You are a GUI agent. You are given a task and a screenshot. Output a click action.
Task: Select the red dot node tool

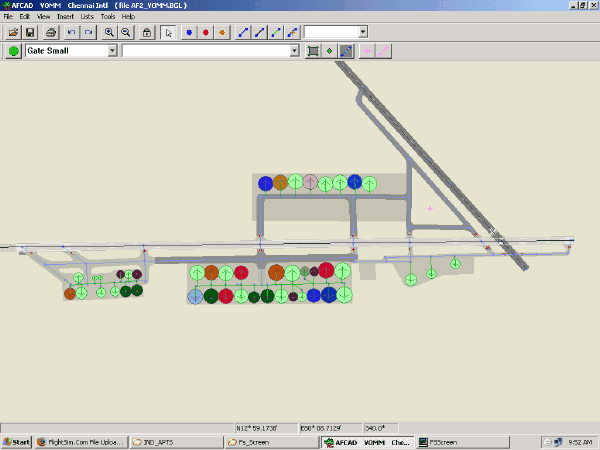(x=205, y=32)
